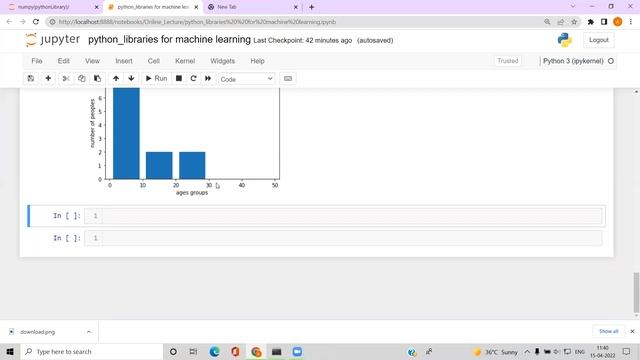This screenshot has height=360, width=640.
Task: Rename notebook via its title
Action: pyautogui.click(x=169, y=40)
